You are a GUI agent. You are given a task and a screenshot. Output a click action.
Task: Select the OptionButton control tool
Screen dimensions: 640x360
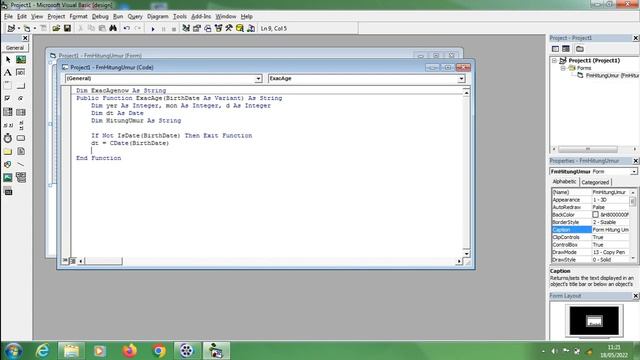(x=21, y=99)
